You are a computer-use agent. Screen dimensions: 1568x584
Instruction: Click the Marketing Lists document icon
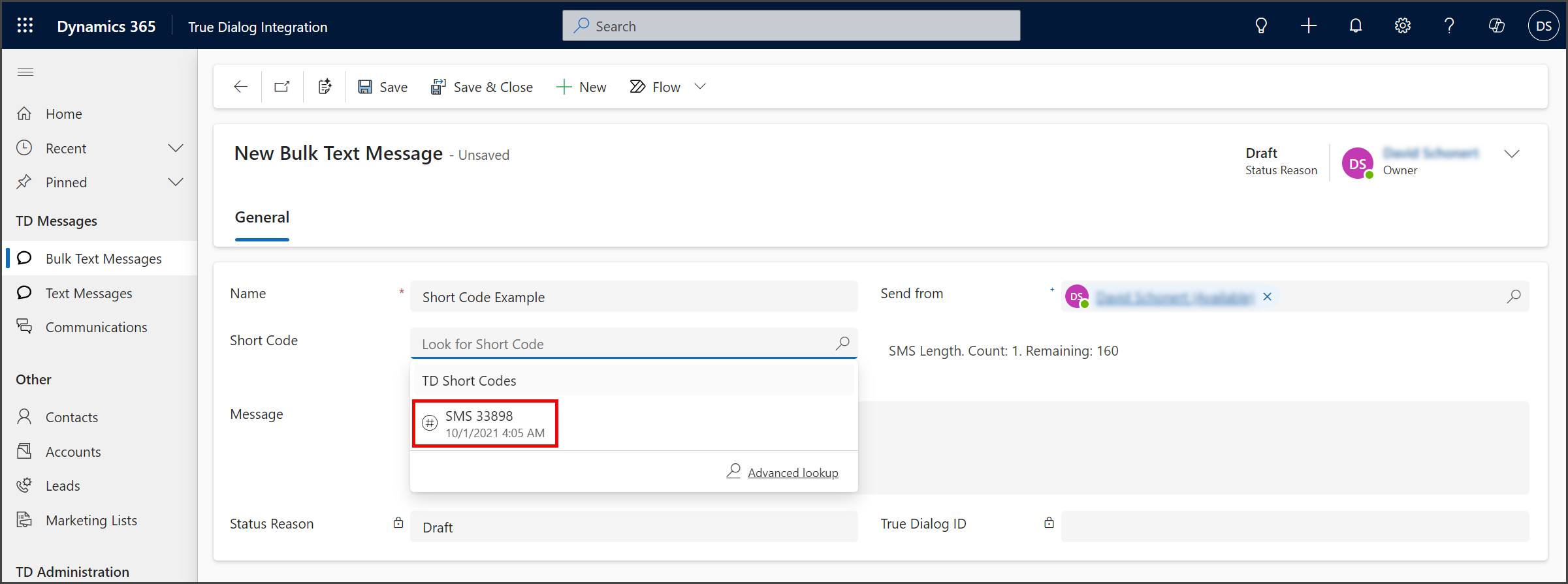point(24,519)
